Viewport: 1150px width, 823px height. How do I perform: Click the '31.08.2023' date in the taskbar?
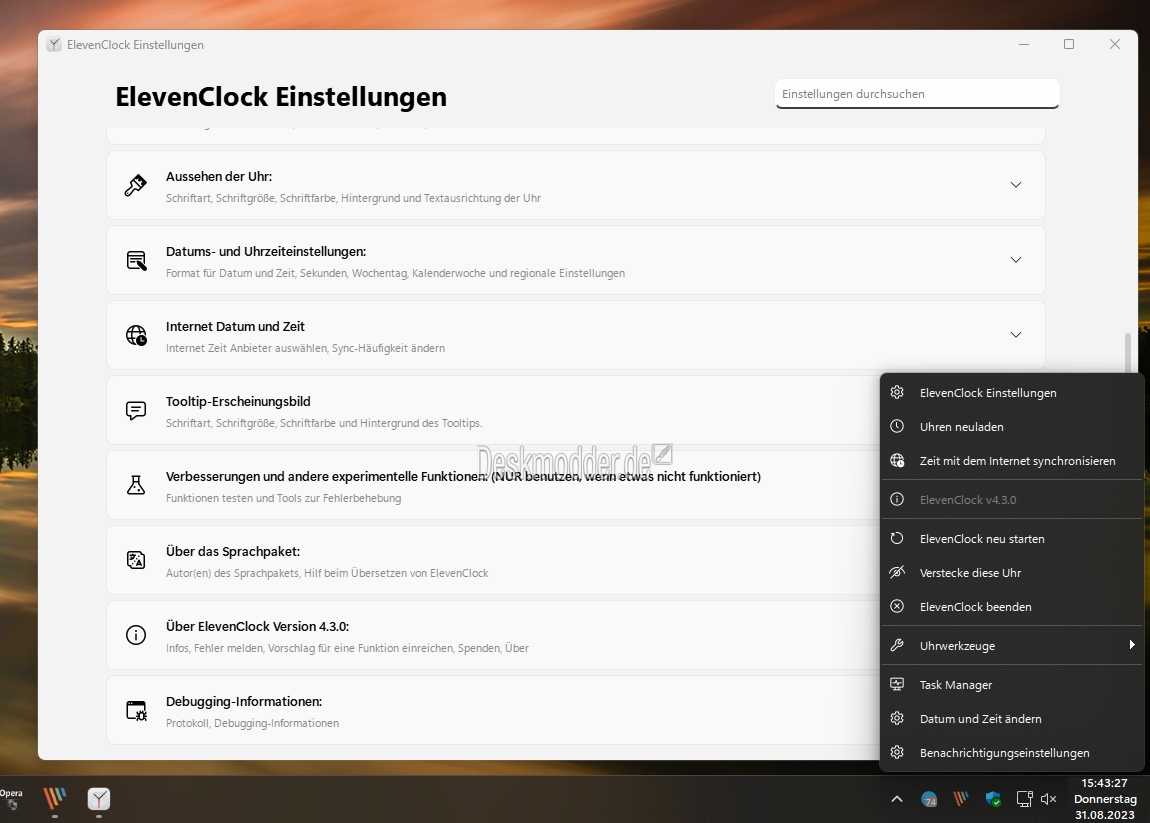1105,815
